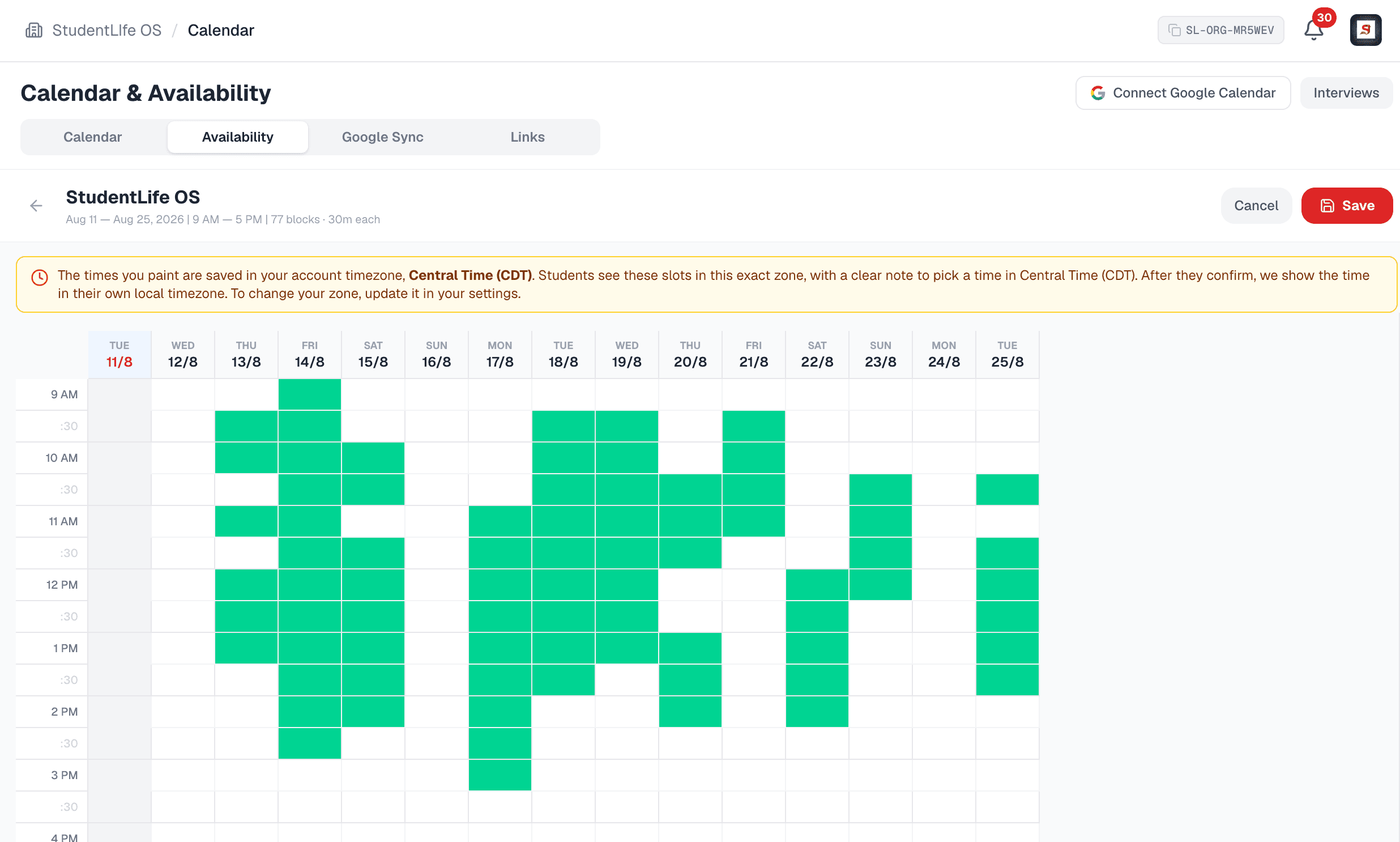Toggle the 10:30 slot on Sun 23/8
Screen dimensions: 1400x842
click(x=881, y=490)
